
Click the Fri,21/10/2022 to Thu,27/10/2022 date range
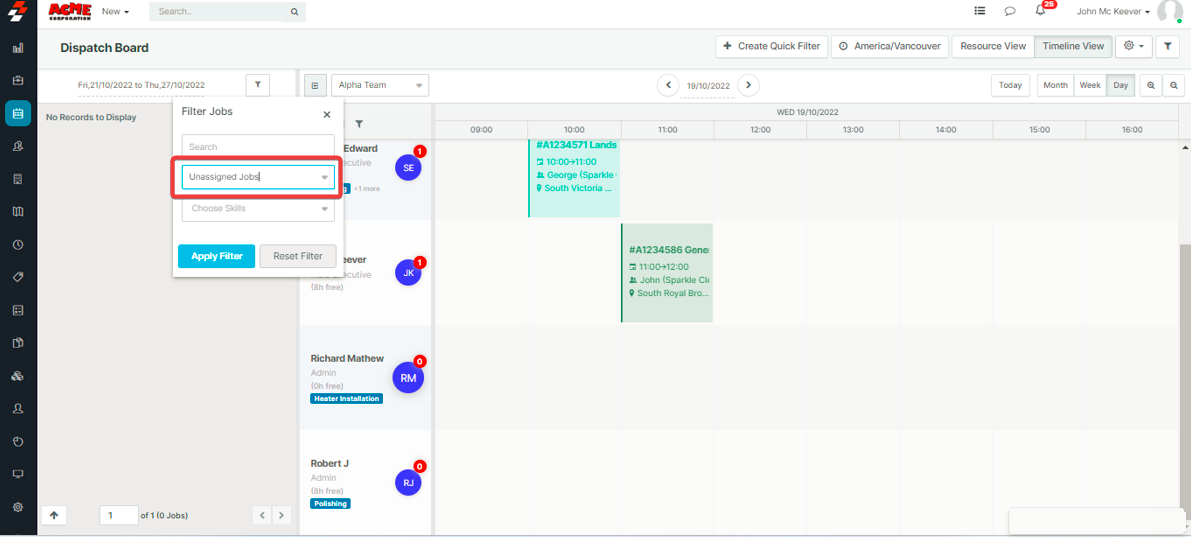(x=141, y=85)
